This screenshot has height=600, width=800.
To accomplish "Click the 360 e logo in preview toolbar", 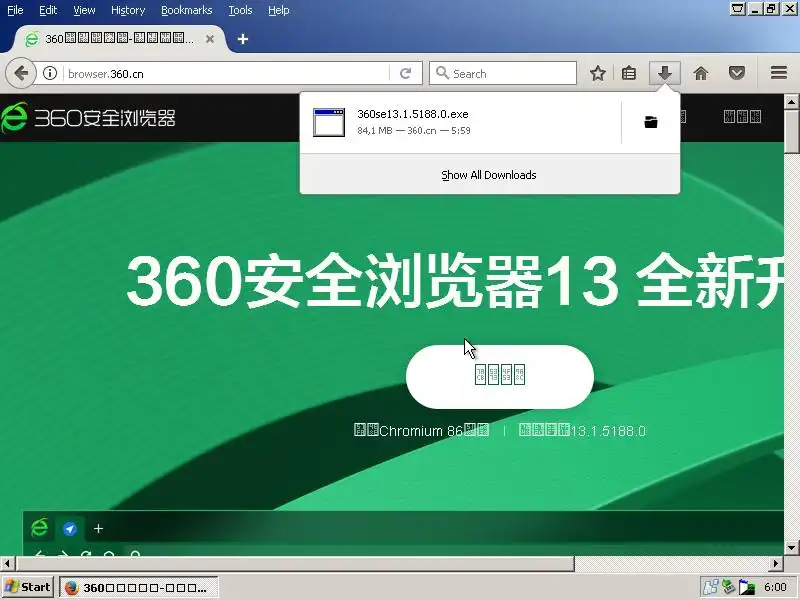I will point(39,528).
